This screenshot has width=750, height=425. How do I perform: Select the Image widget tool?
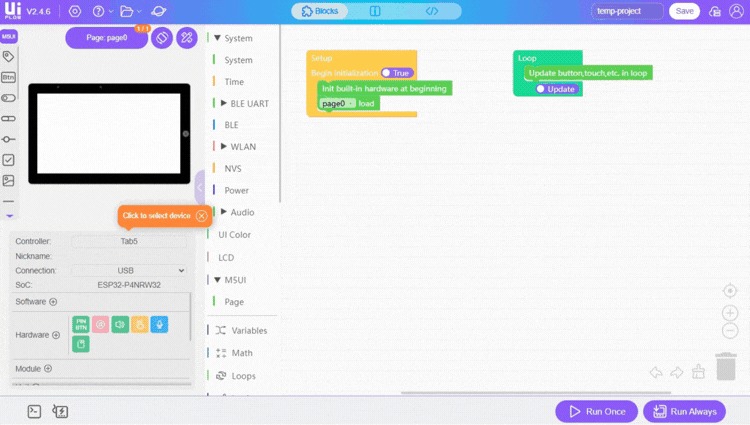coord(8,180)
